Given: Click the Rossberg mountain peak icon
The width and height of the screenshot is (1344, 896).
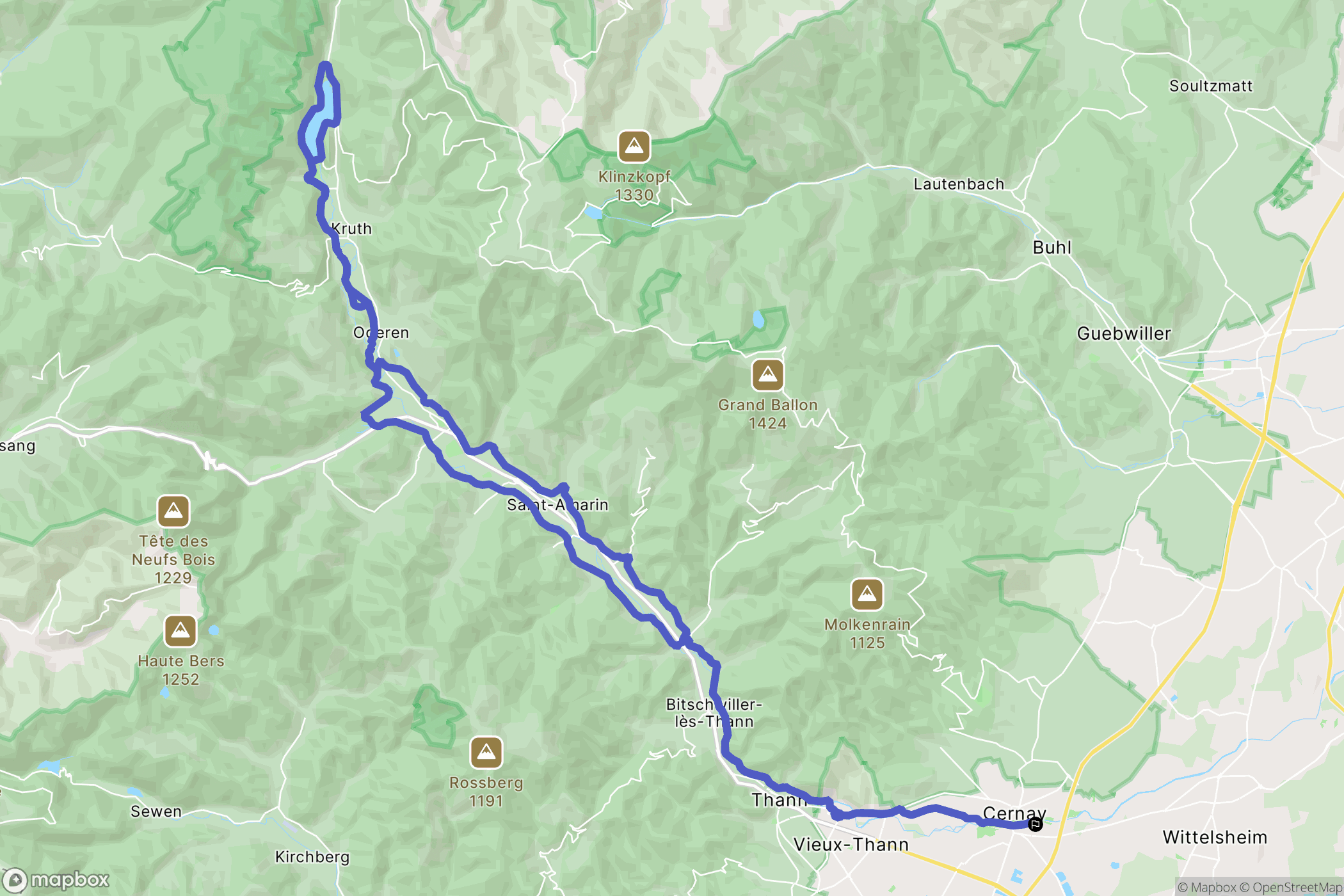Looking at the screenshot, I should point(486,753).
